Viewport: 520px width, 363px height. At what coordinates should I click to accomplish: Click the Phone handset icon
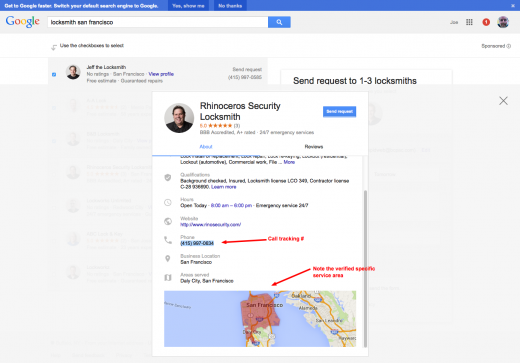168,240
